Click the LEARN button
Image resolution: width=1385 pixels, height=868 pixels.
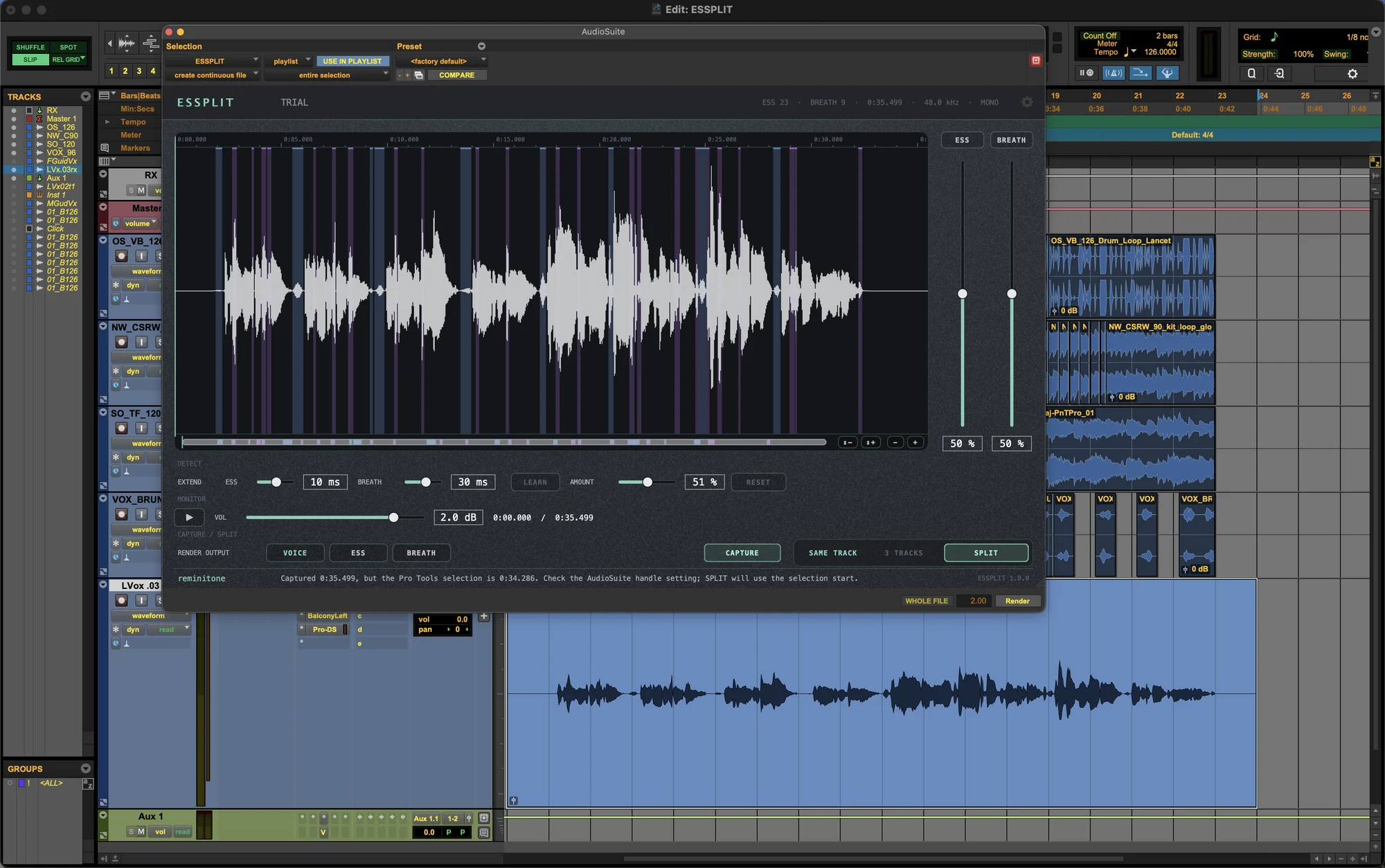click(x=535, y=482)
